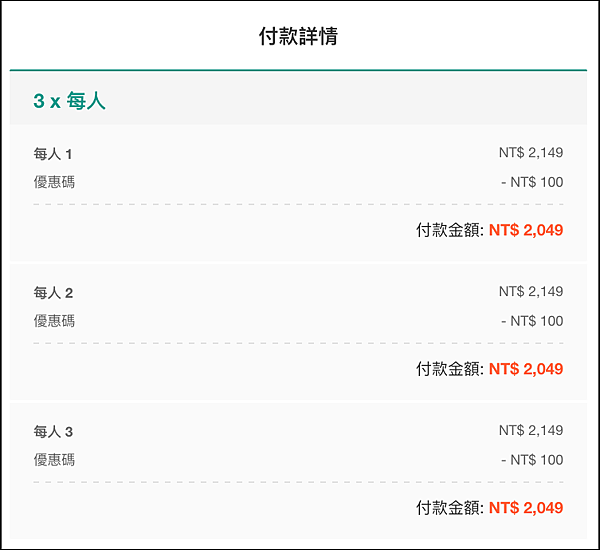600x550 pixels.
Task: Click the 付款金額 label in first block
Action: (x=450, y=230)
